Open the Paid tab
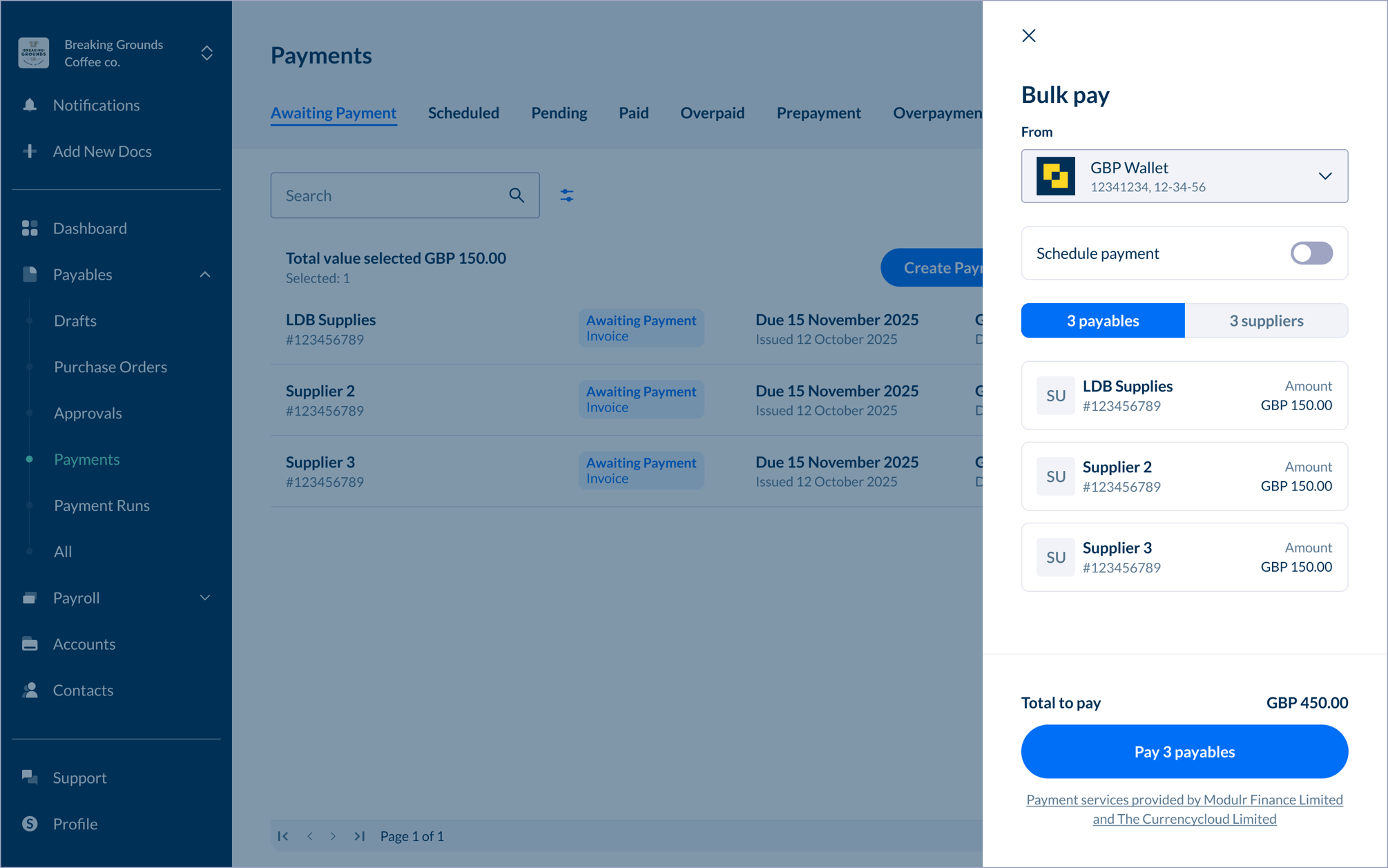The height and width of the screenshot is (868, 1388). [x=633, y=113]
